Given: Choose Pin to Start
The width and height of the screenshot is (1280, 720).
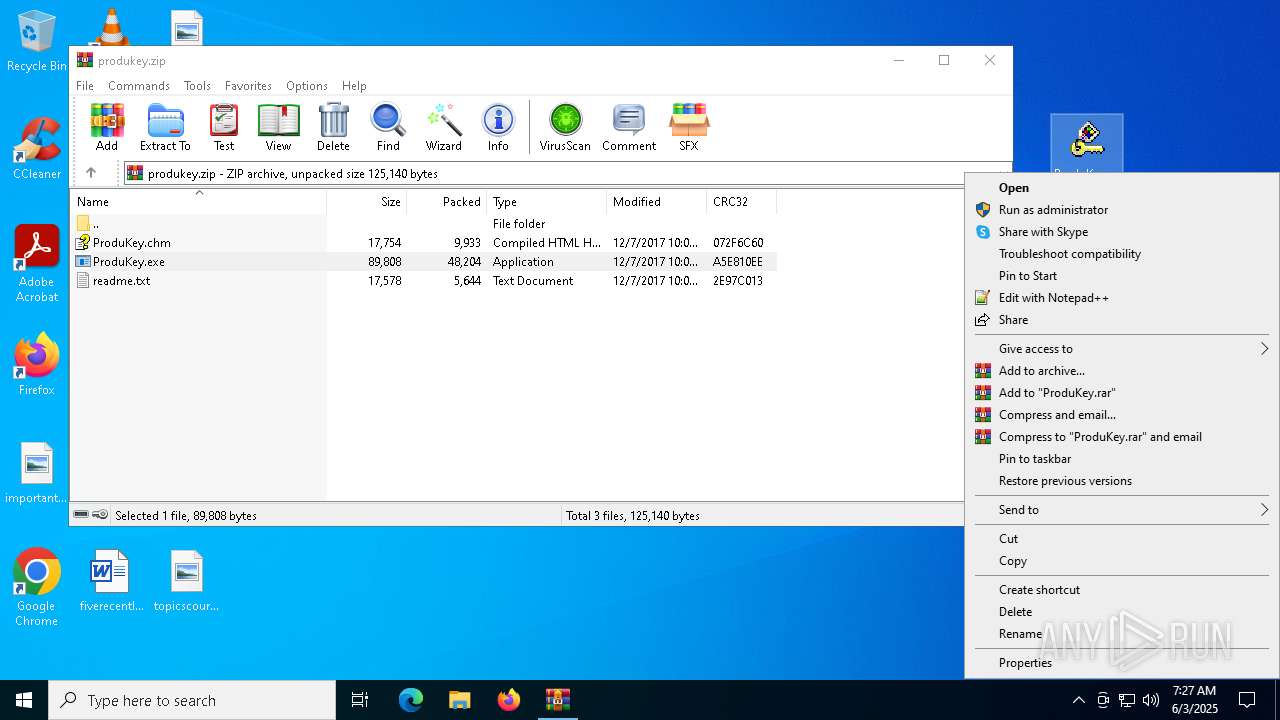Looking at the screenshot, I should tap(1121, 276).
